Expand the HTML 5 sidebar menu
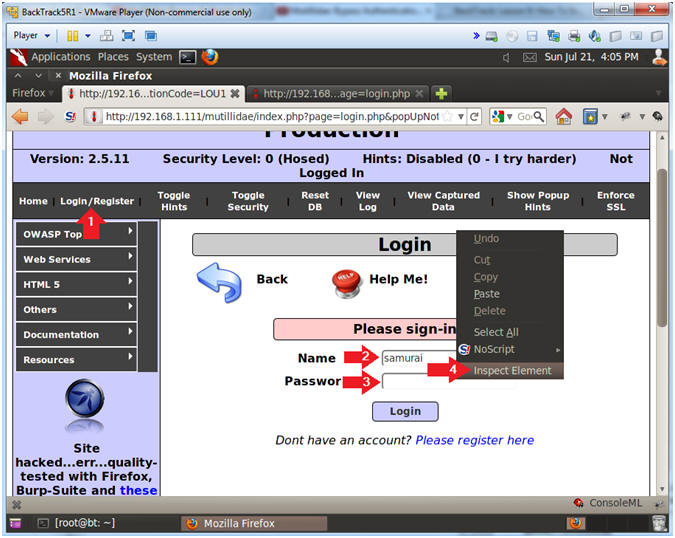675x538 pixels. point(77,284)
